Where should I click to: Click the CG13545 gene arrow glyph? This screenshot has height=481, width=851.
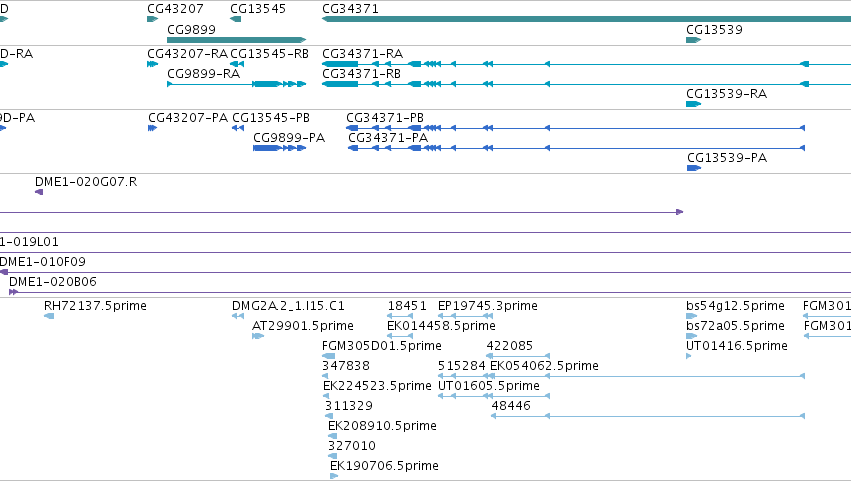tap(236, 19)
